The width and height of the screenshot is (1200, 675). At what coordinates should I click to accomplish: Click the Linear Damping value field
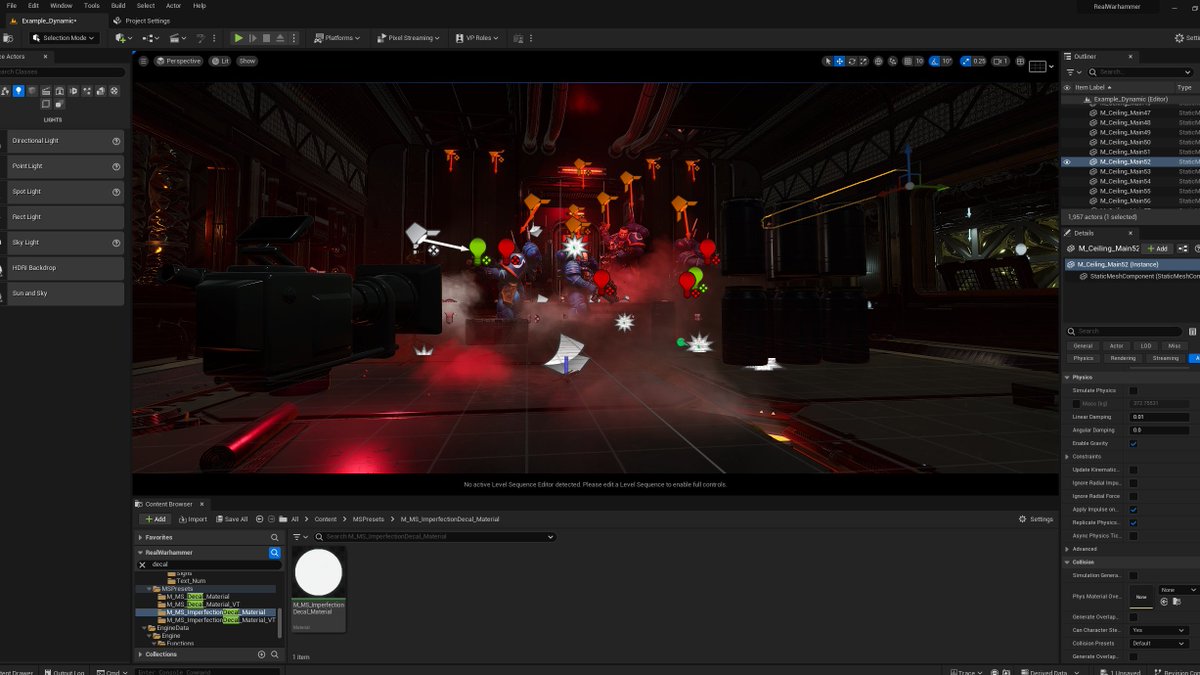click(1159, 417)
